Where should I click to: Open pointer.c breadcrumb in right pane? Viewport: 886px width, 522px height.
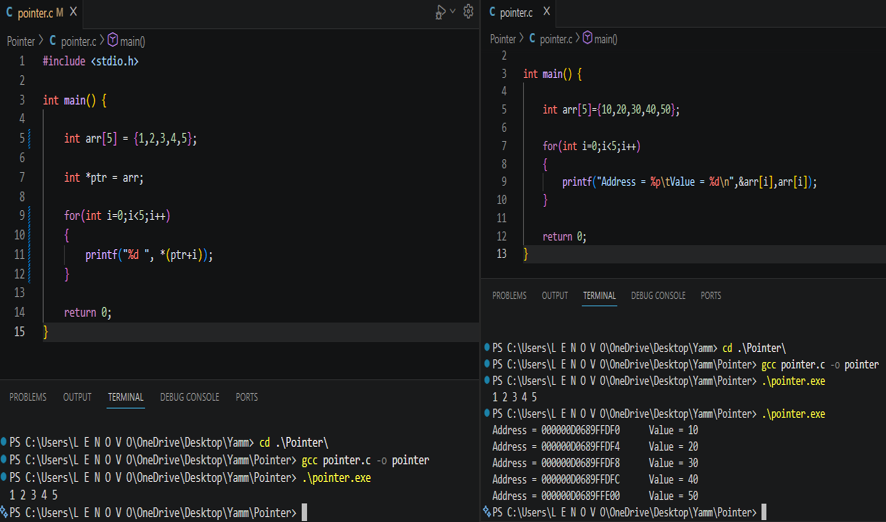tap(556, 39)
